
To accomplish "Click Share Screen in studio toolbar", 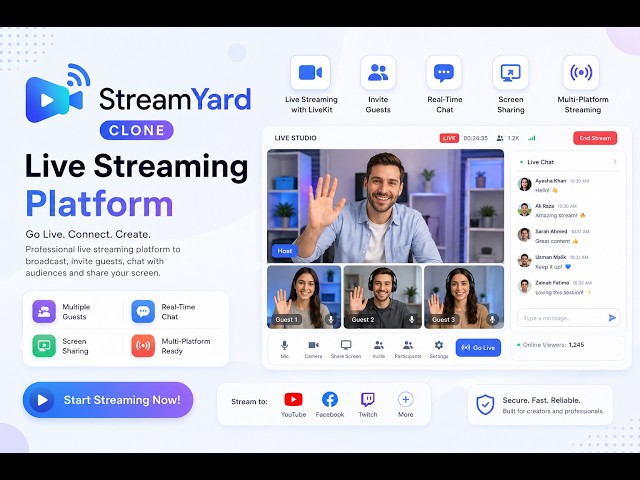I will 346,349.
